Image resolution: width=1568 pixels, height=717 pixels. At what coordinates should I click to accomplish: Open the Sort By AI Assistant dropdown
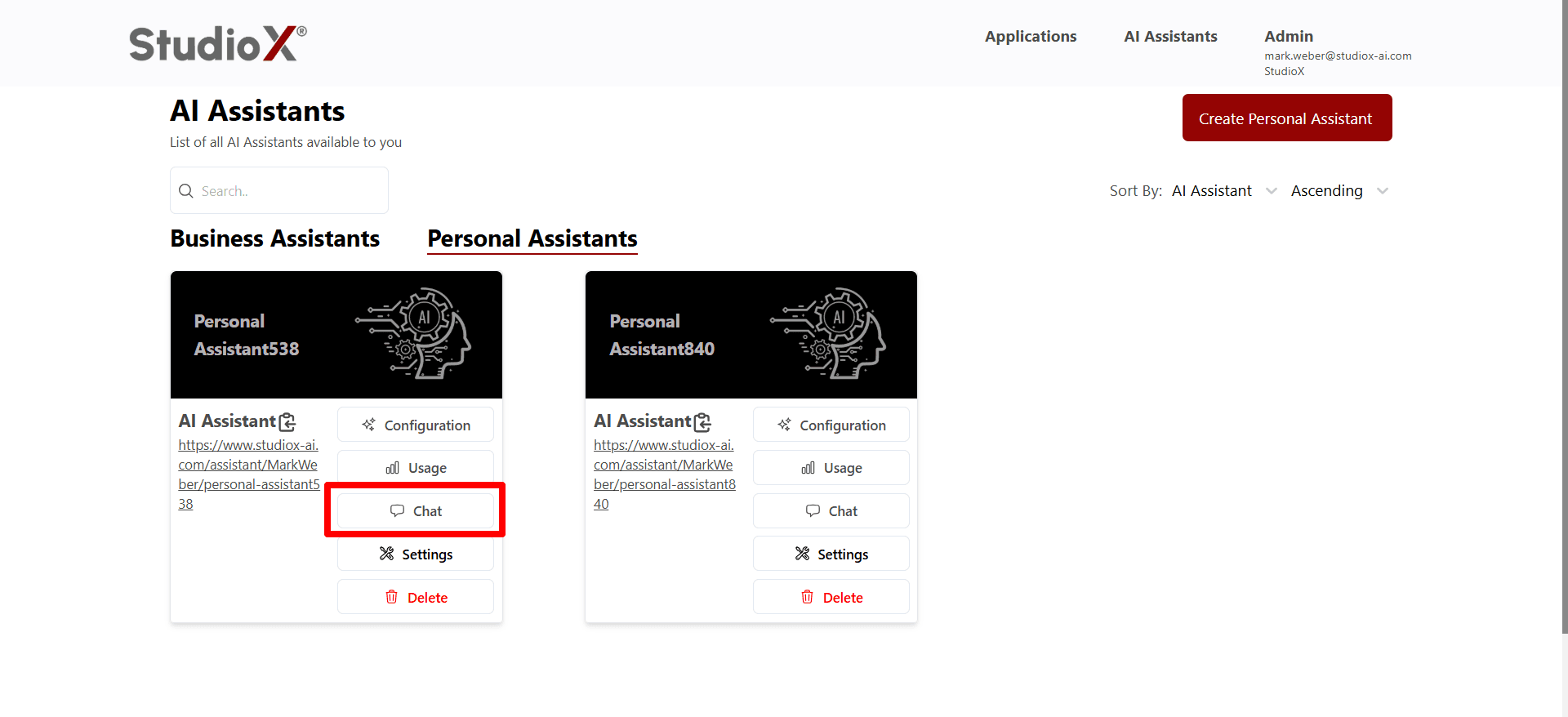1224,190
